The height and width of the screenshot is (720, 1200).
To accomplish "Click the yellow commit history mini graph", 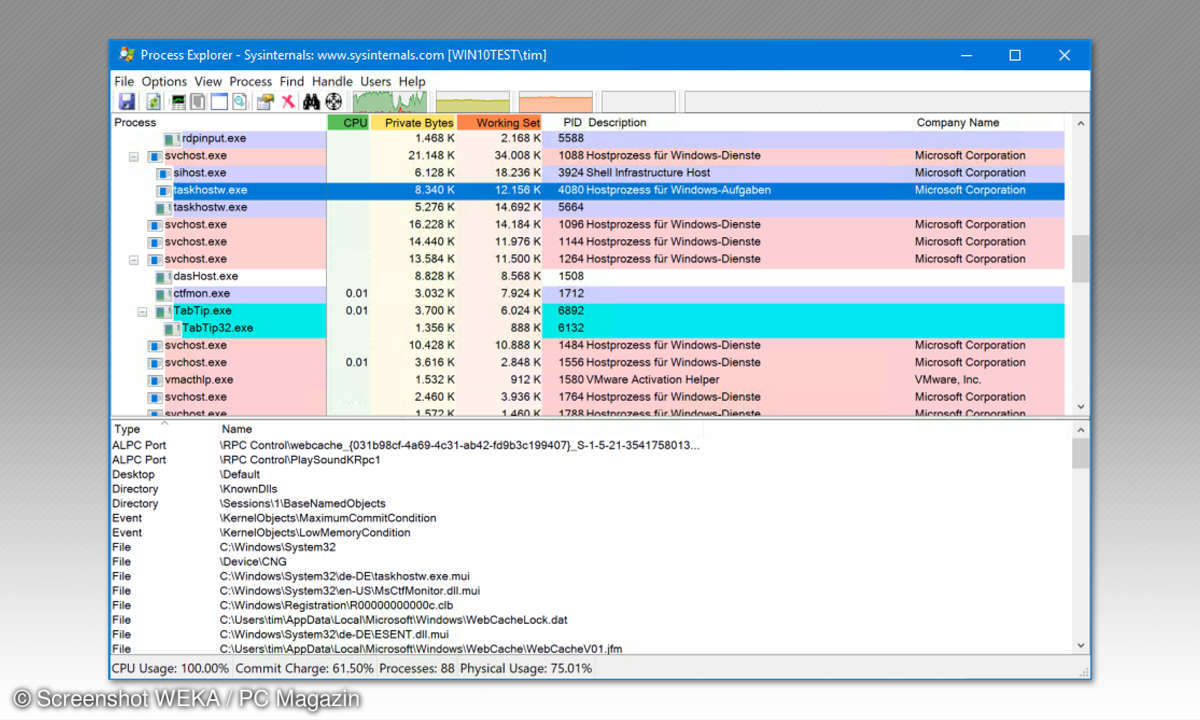I will pos(473,101).
